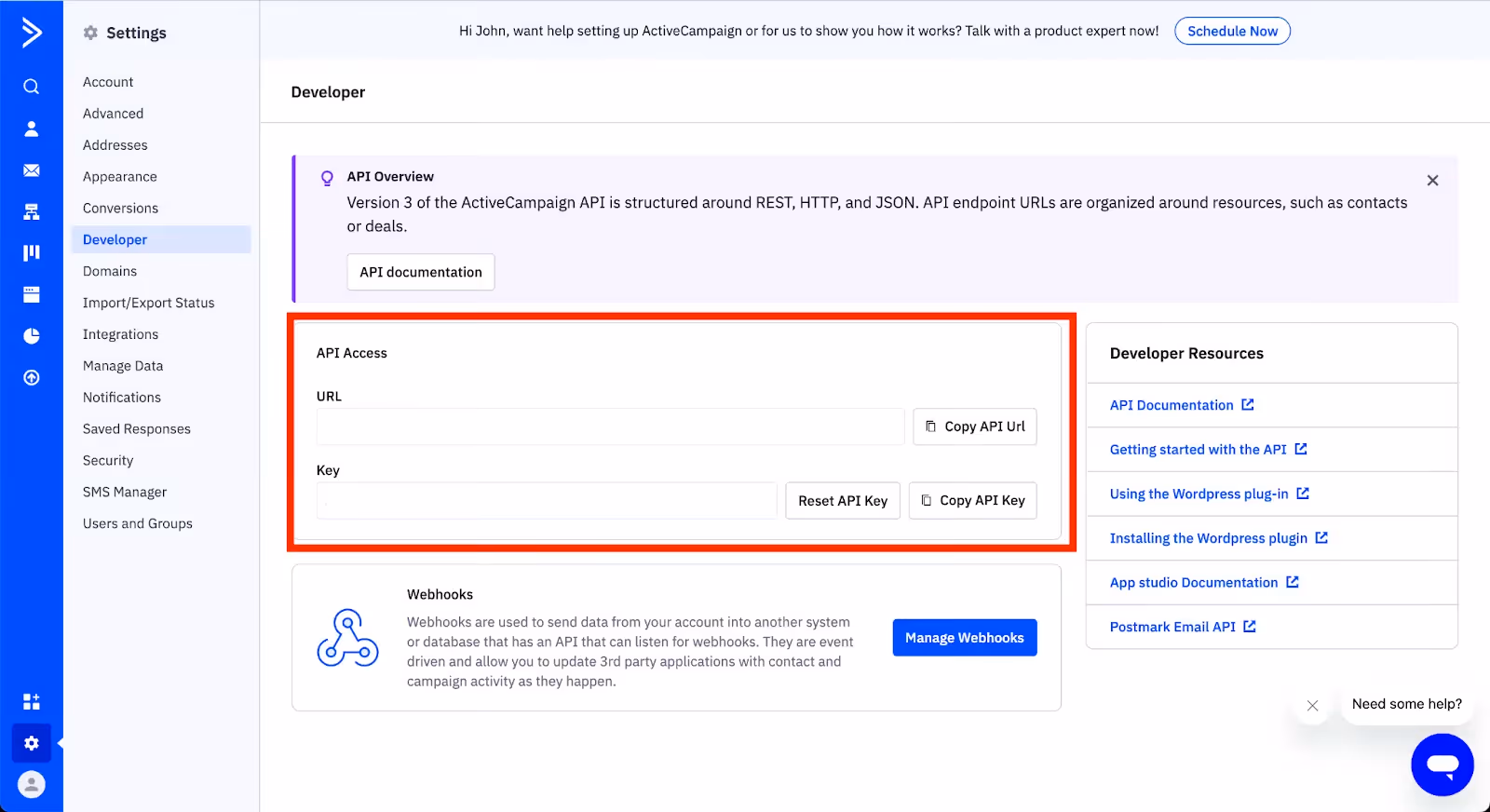The width and height of the screenshot is (1490, 812).
Task: Click the Developer Resources heading
Action: pyautogui.click(x=1186, y=354)
